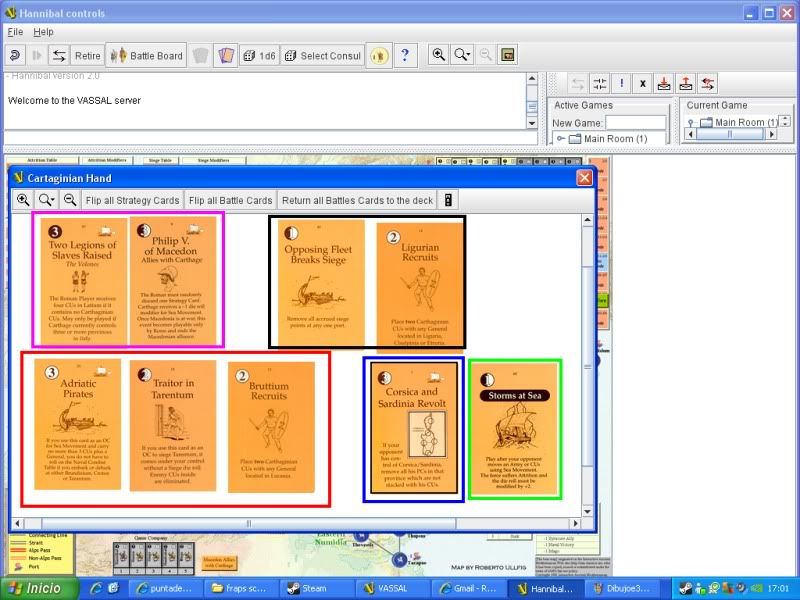Click the Current Game horizontal scrollbar
800x600 pixels.
[731, 134]
